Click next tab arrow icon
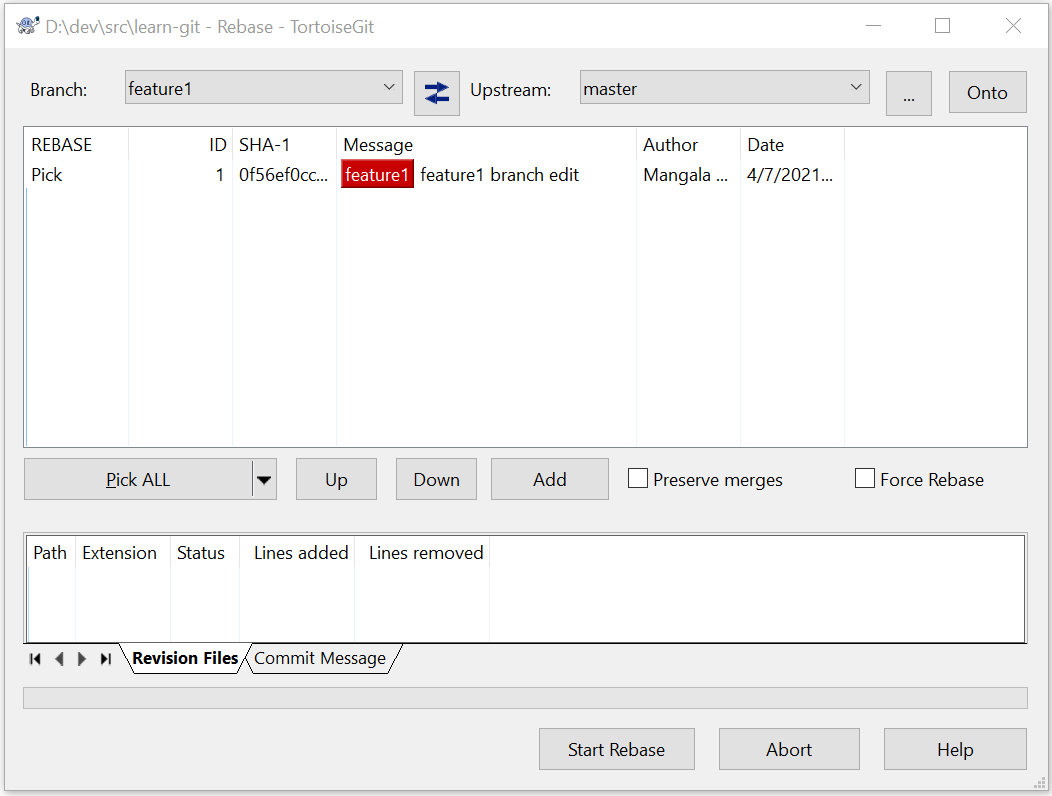The width and height of the screenshot is (1052, 796). click(x=82, y=659)
